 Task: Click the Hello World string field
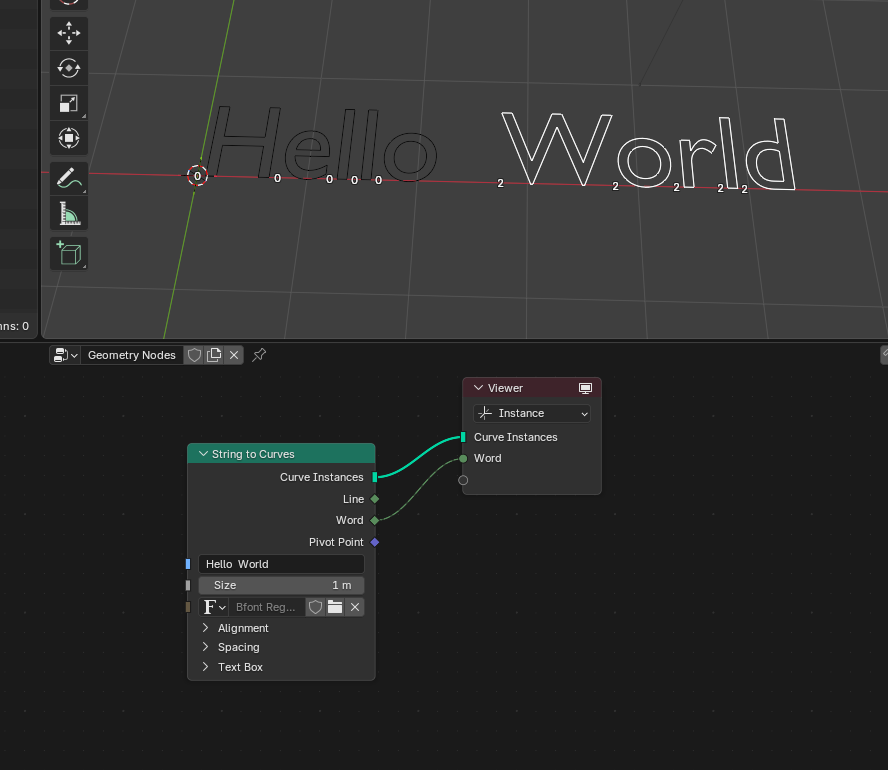point(281,564)
